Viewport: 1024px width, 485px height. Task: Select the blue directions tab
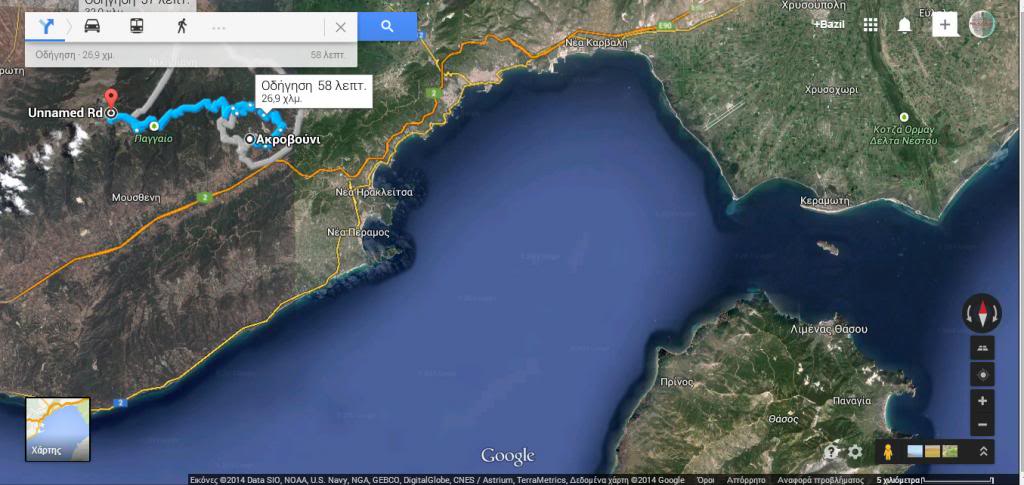(46, 27)
